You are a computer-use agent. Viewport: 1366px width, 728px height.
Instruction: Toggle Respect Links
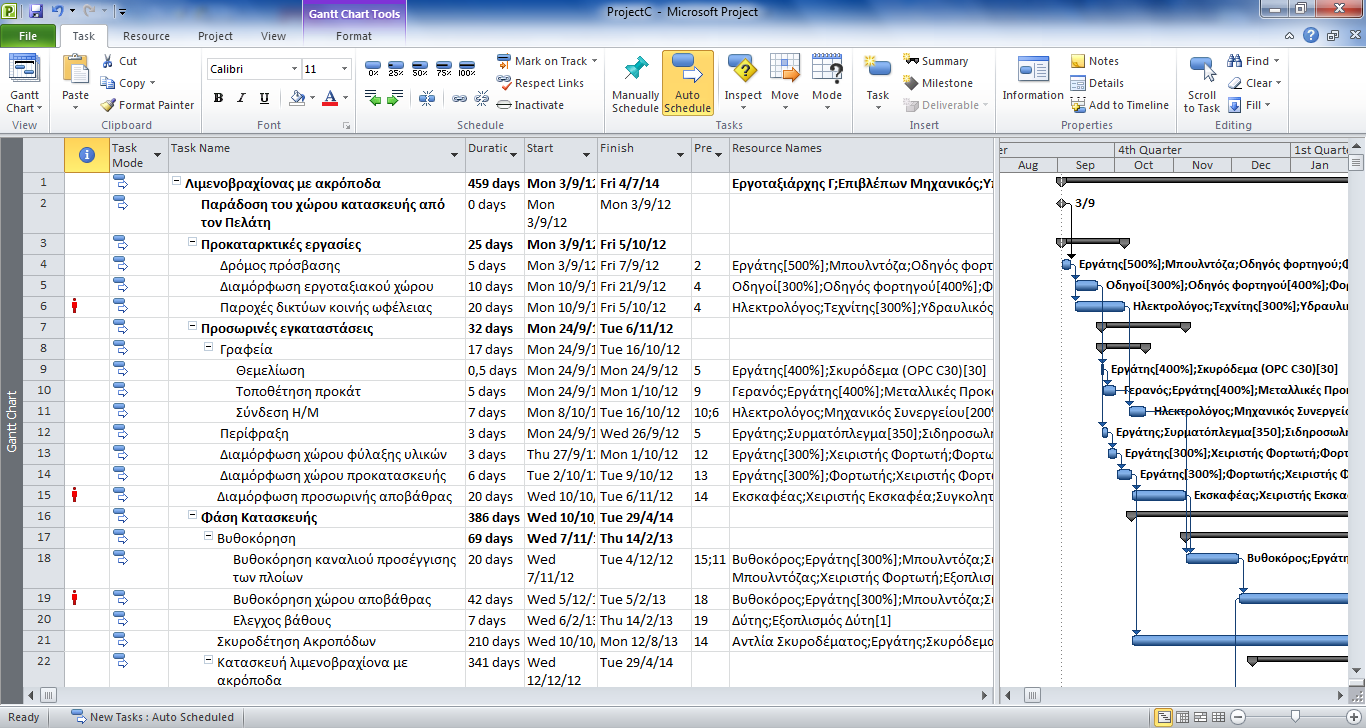click(x=540, y=83)
